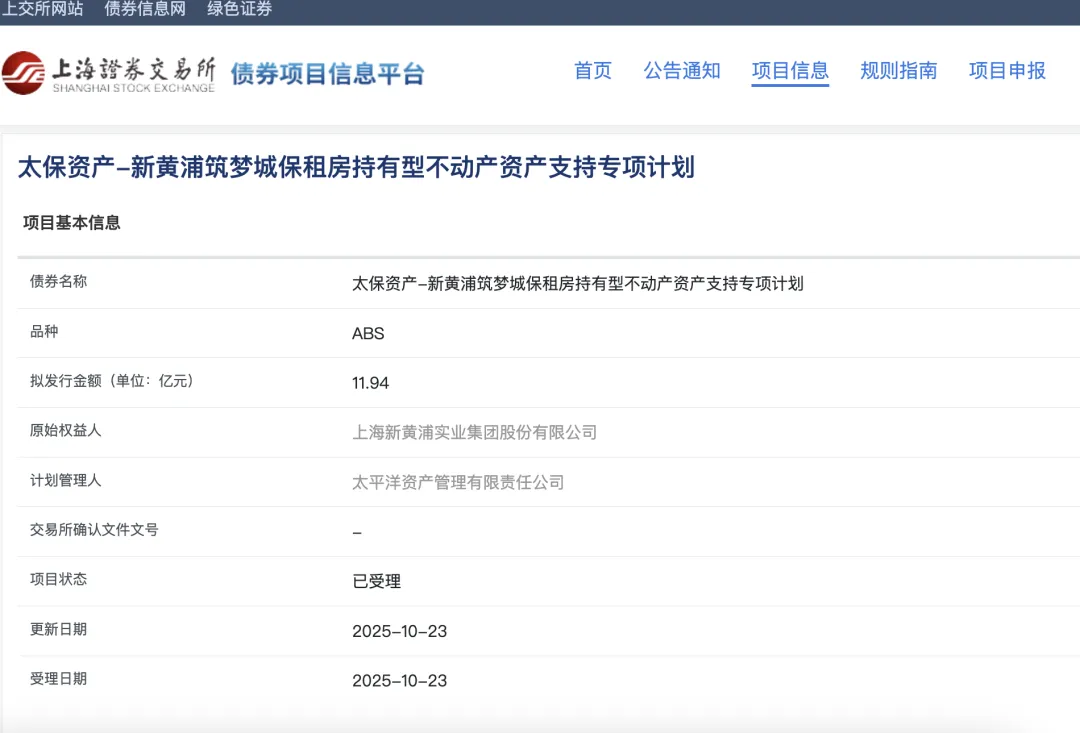The height and width of the screenshot is (733, 1080).
Task: Click the 上海新黄浦实业集团股份有限公司 originator link
Action: click(x=474, y=432)
